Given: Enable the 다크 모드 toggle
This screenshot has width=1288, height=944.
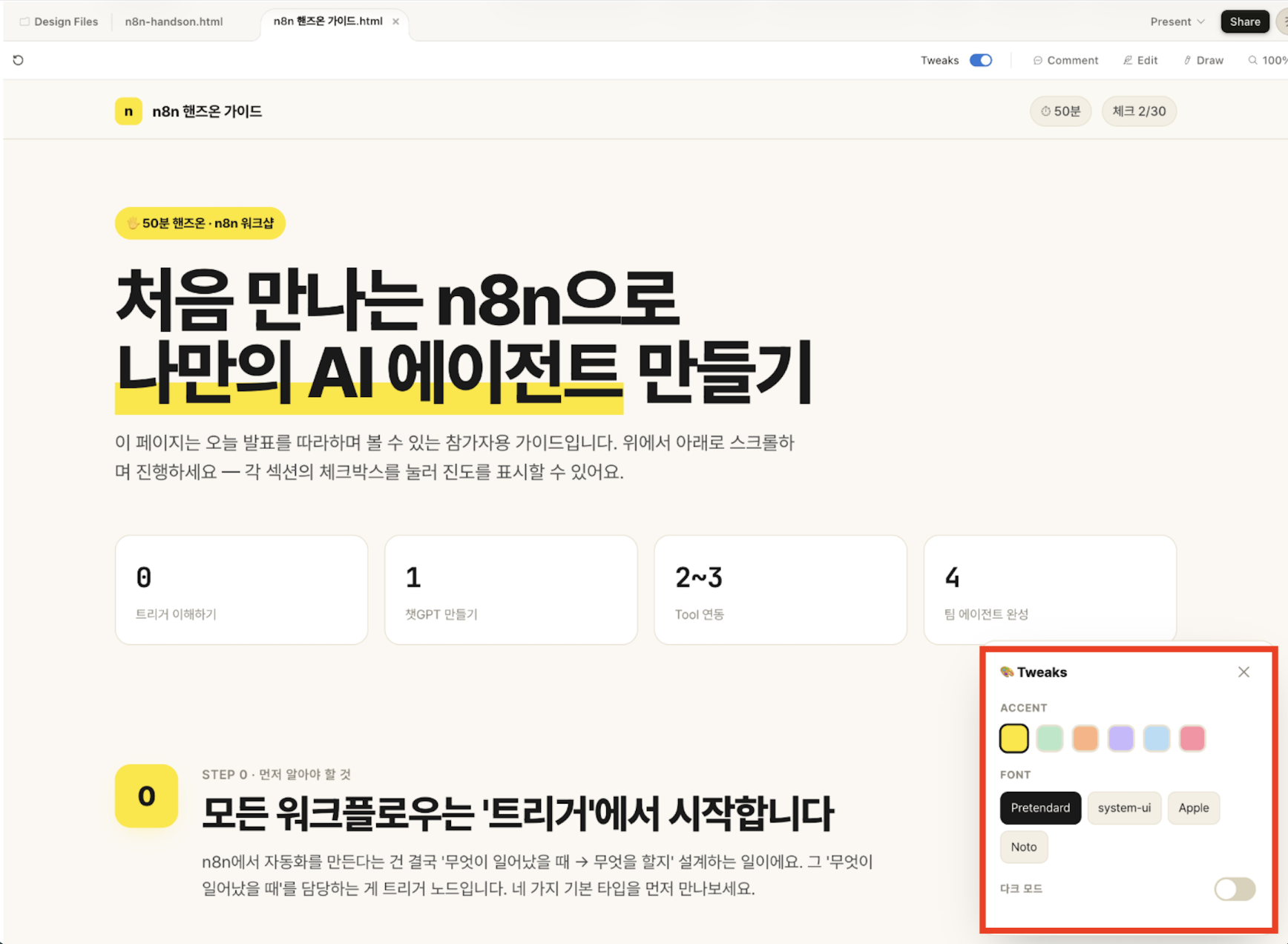Looking at the screenshot, I should (x=1235, y=889).
